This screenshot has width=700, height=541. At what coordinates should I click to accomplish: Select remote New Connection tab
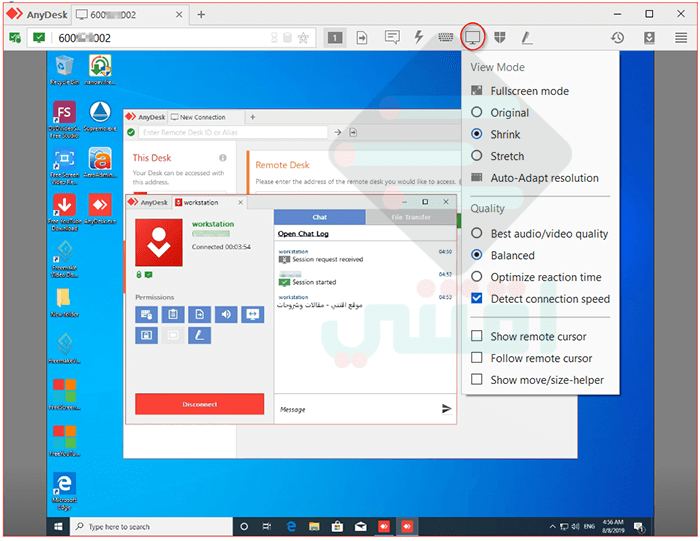[206, 117]
